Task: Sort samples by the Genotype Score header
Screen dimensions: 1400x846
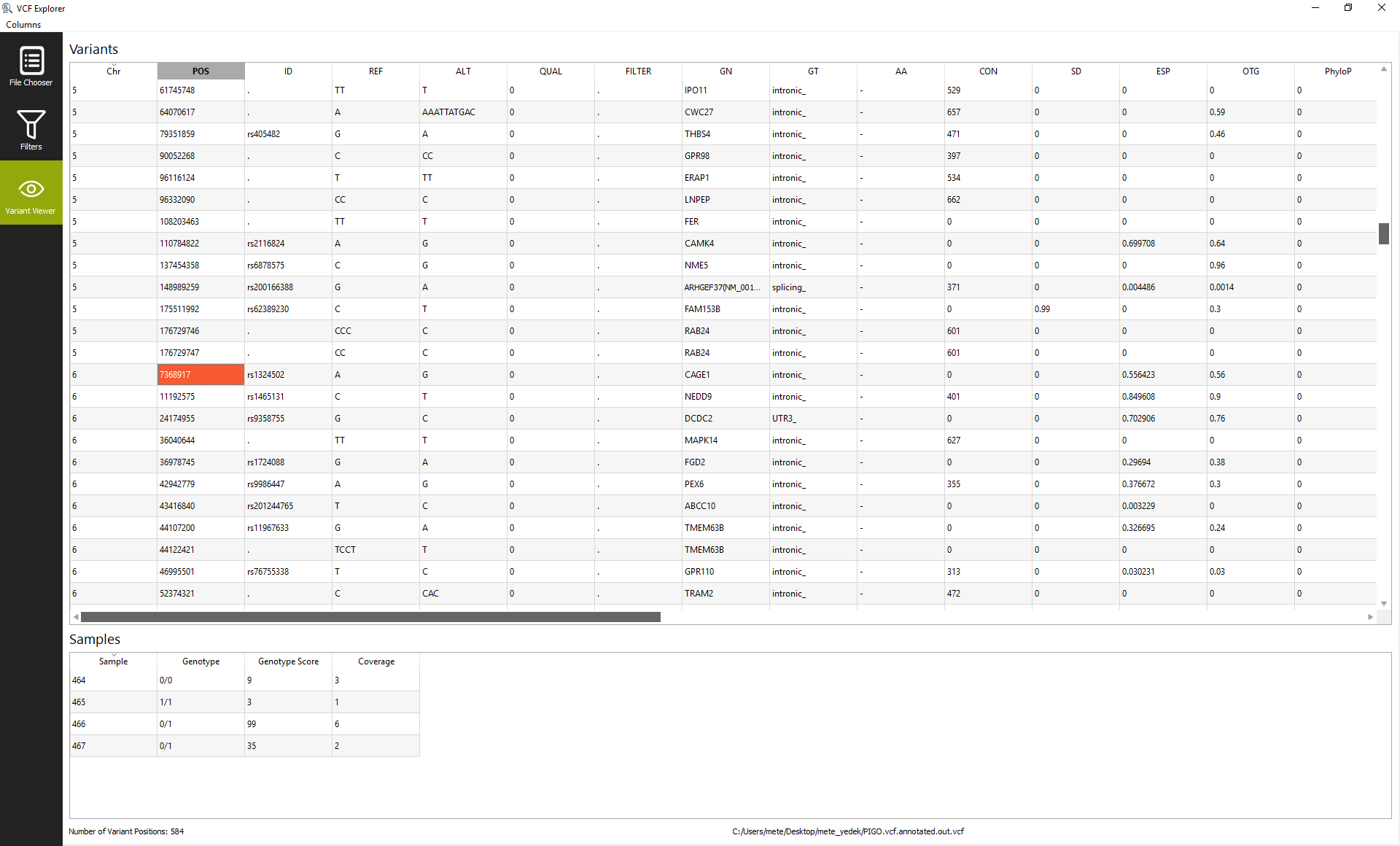Action: pos(288,661)
